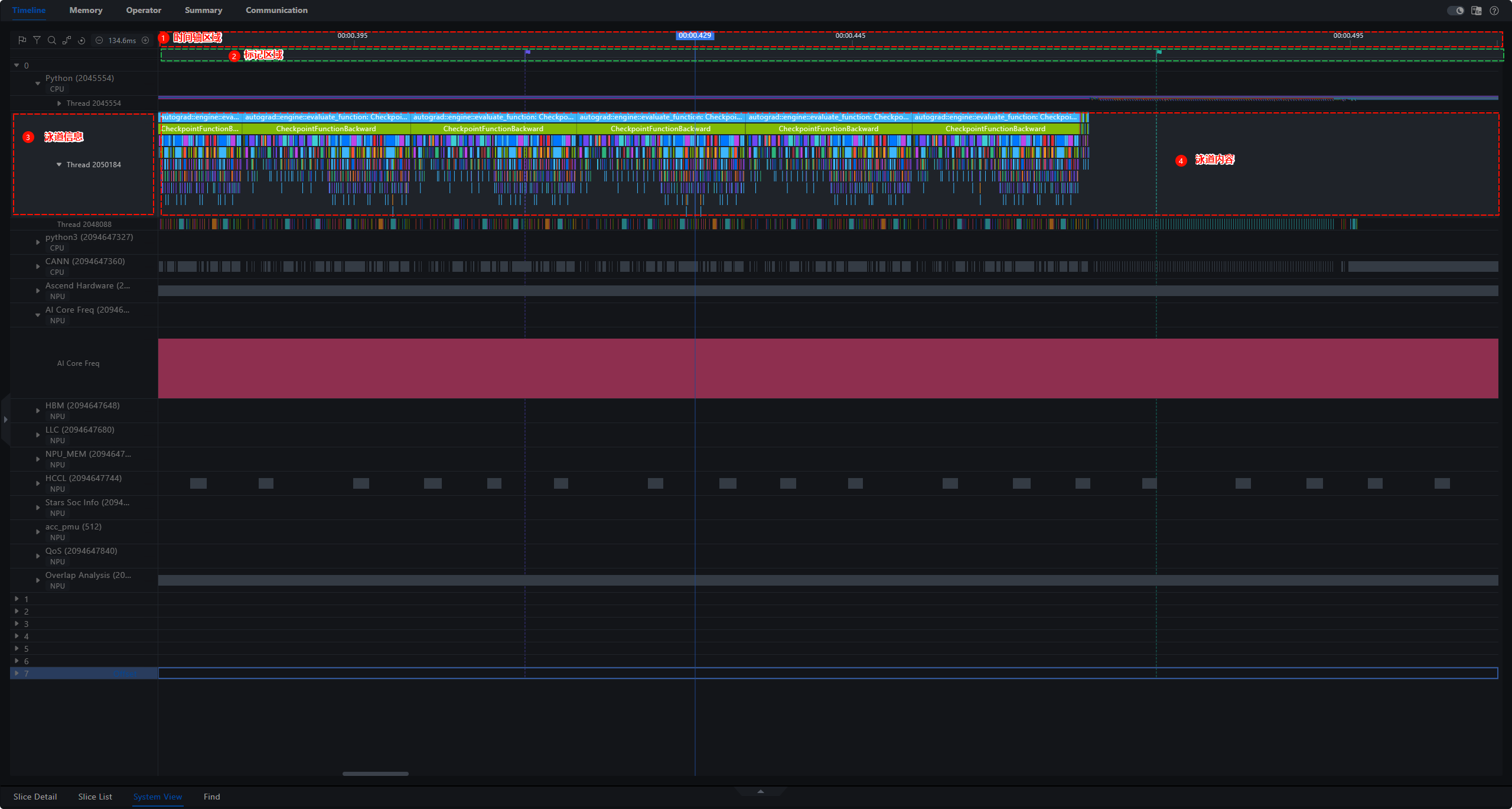
Task: Open the Slice Detail bottom tab
Action: (x=35, y=797)
